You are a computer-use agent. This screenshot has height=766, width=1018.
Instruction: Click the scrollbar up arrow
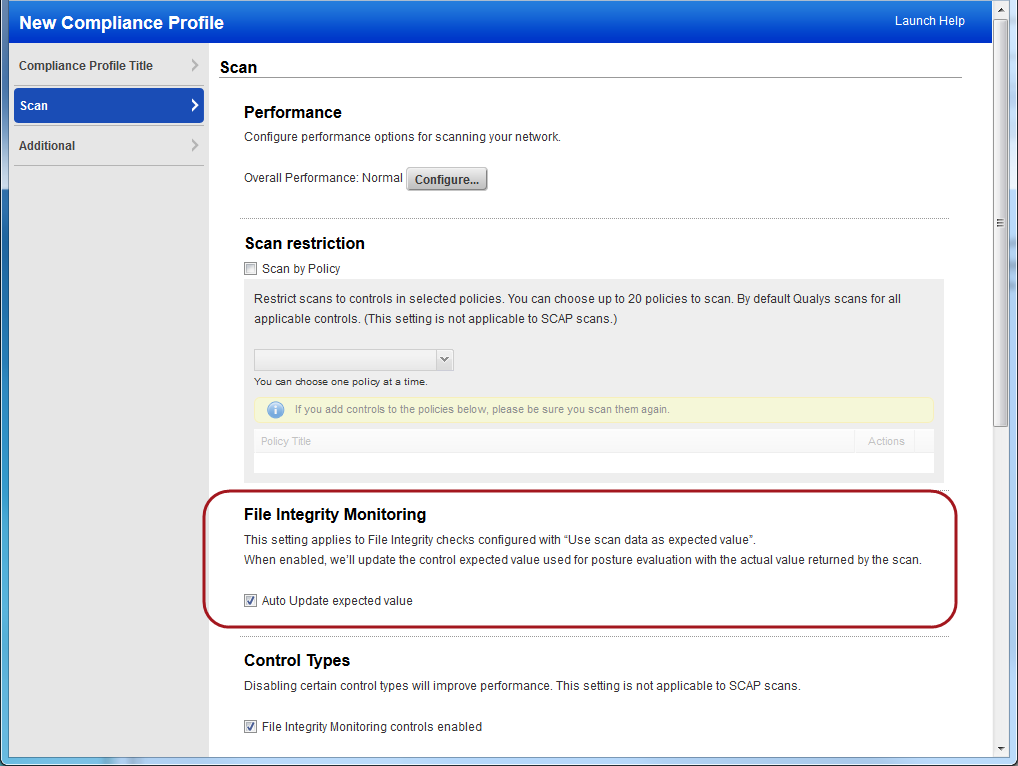click(1002, 11)
